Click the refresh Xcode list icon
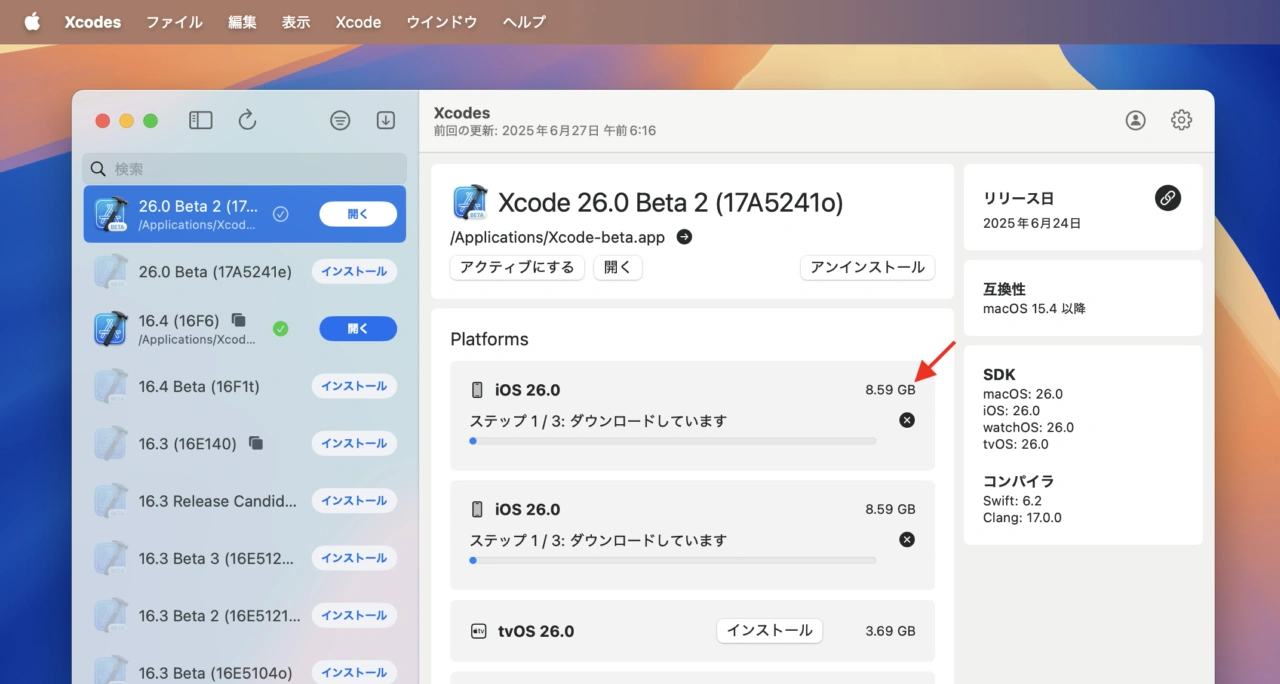Image resolution: width=1280 pixels, height=684 pixels. [x=247, y=120]
